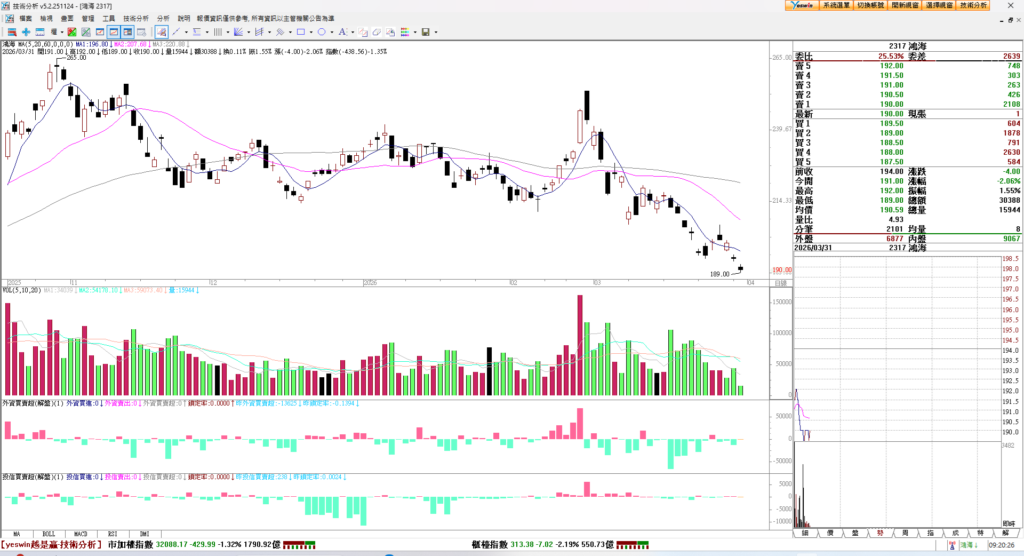Click the trend line drawing tool

[x=176, y=32]
